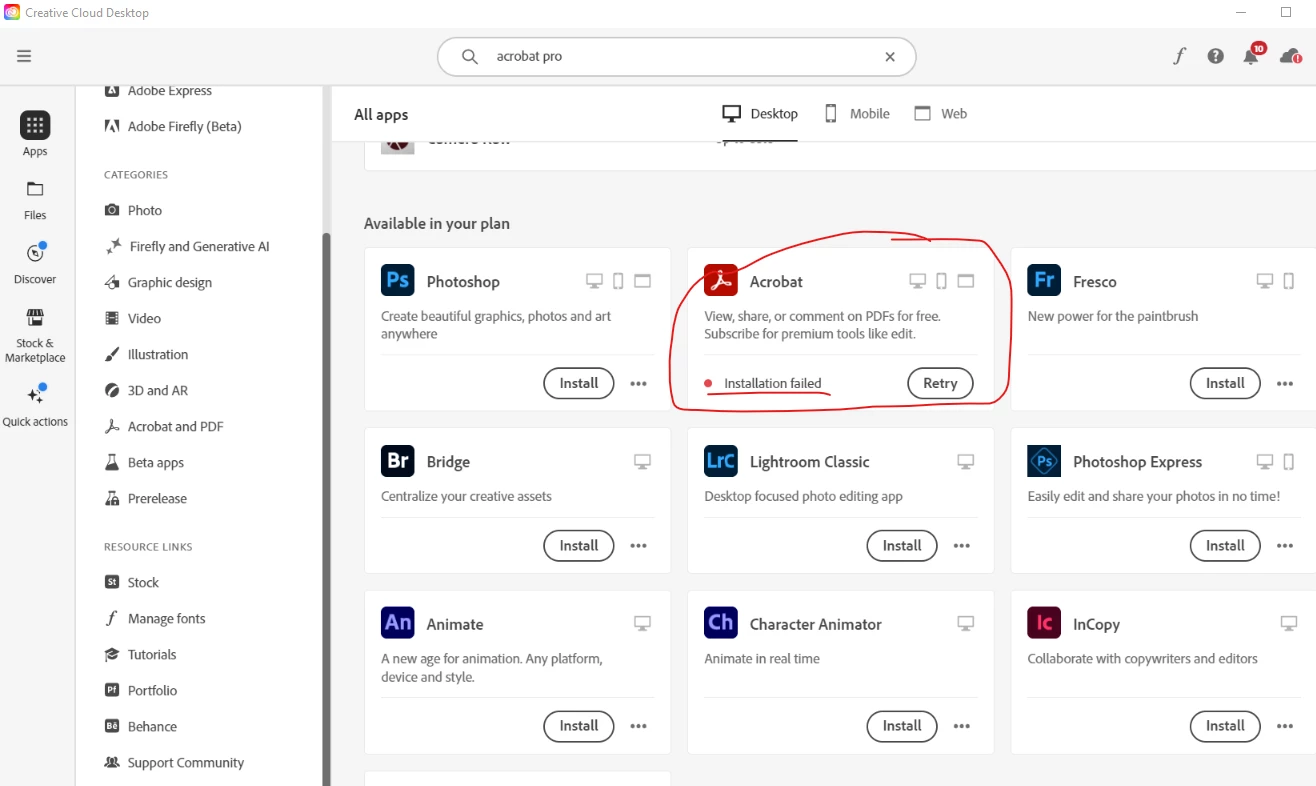Install Photoshop Express
This screenshot has height=786, width=1316.
click(1225, 545)
